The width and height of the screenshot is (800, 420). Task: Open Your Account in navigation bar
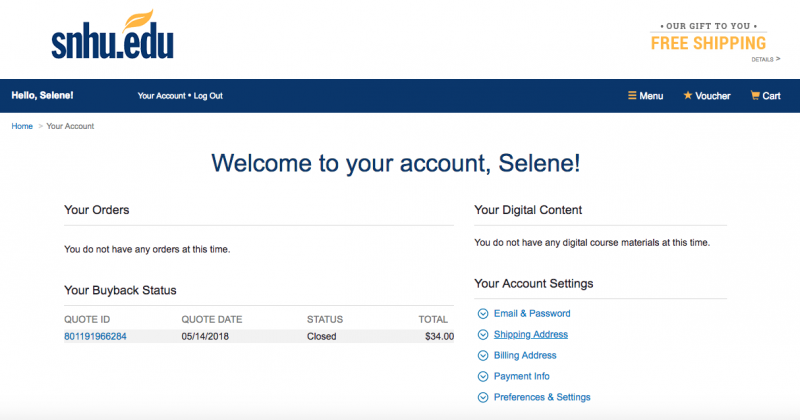pyautogui.click(x=161, y=96)
